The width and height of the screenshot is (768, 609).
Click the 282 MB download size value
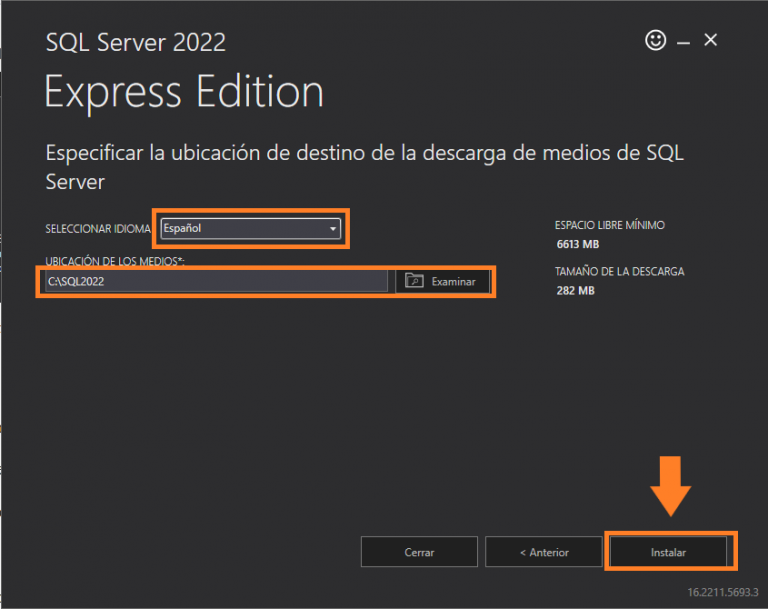[x=576, y=291]
